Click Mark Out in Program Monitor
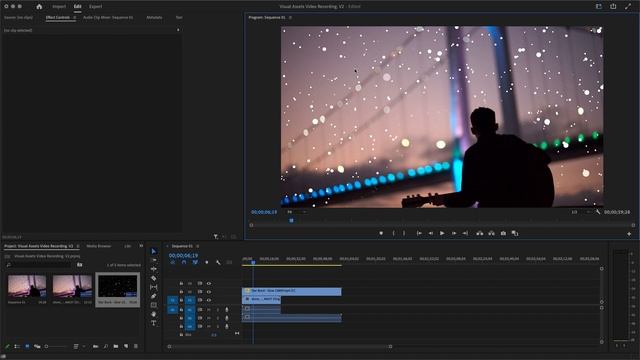The image size is (640, 360). click(404, 233)
